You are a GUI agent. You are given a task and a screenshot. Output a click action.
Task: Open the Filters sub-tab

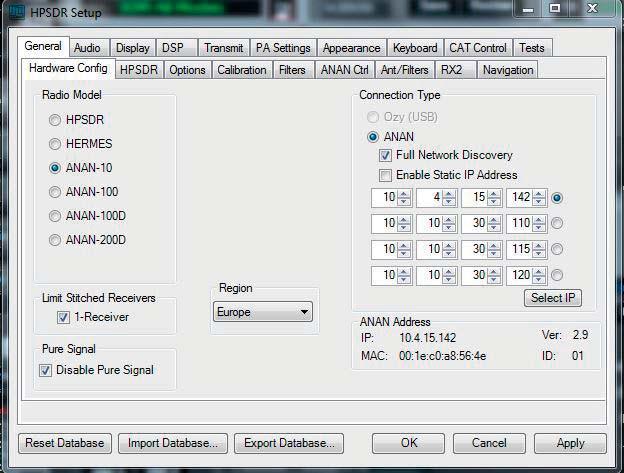point(292,70)
